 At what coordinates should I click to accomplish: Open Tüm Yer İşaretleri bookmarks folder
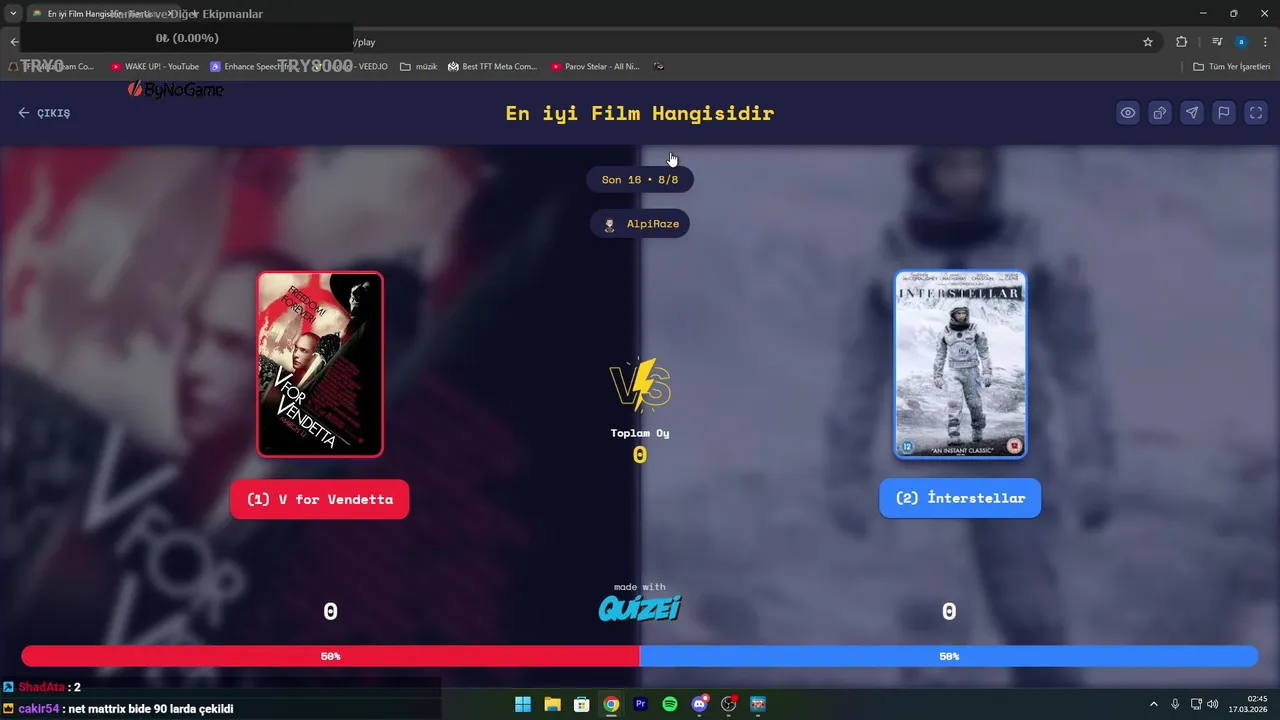(x=1232, y=66)
